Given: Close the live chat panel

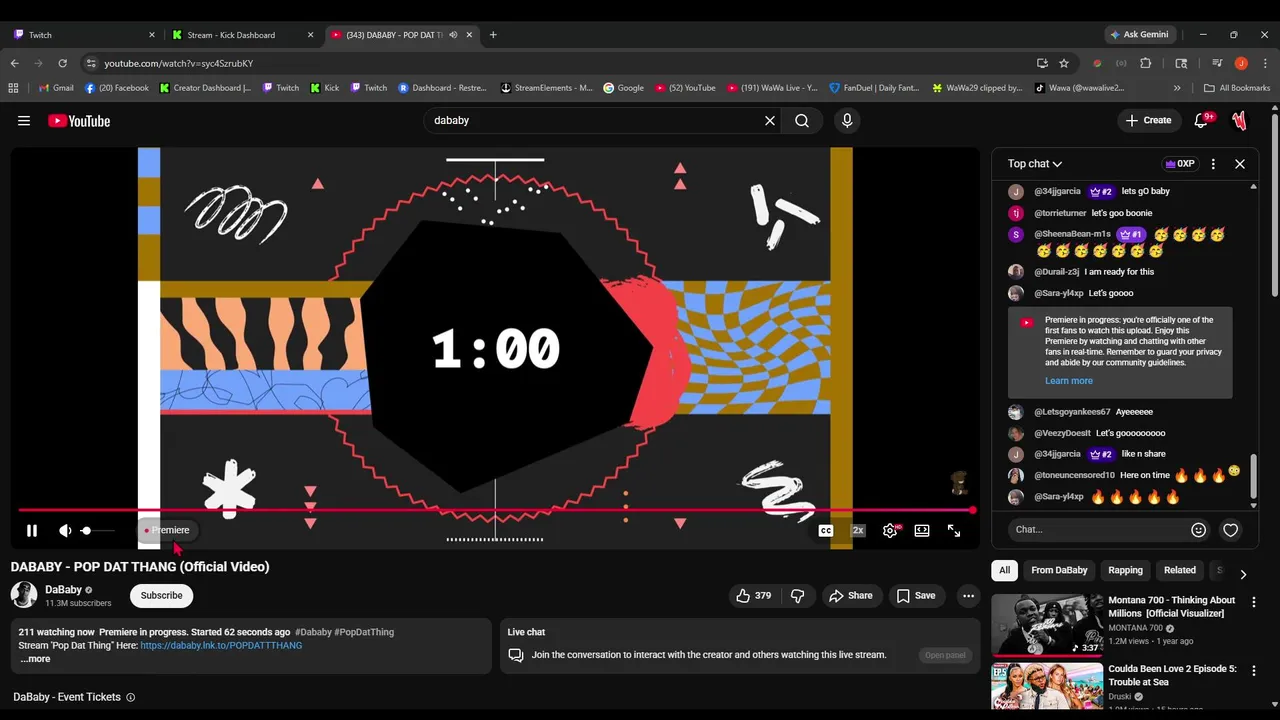Looking at the screenshot, I should (1240, 164).
